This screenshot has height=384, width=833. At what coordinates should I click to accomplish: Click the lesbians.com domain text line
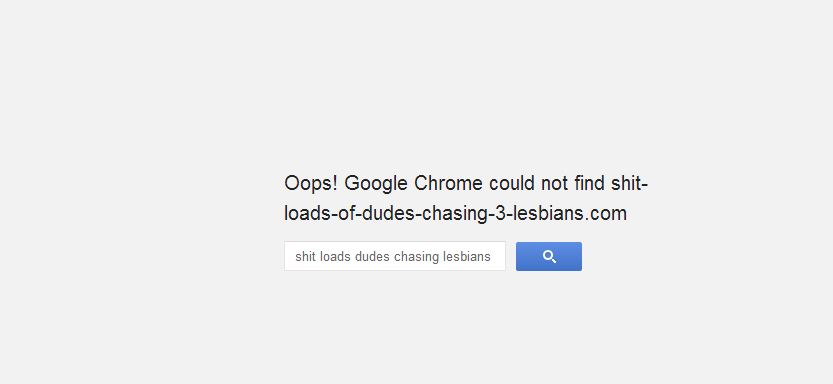(x=455, y=214)
